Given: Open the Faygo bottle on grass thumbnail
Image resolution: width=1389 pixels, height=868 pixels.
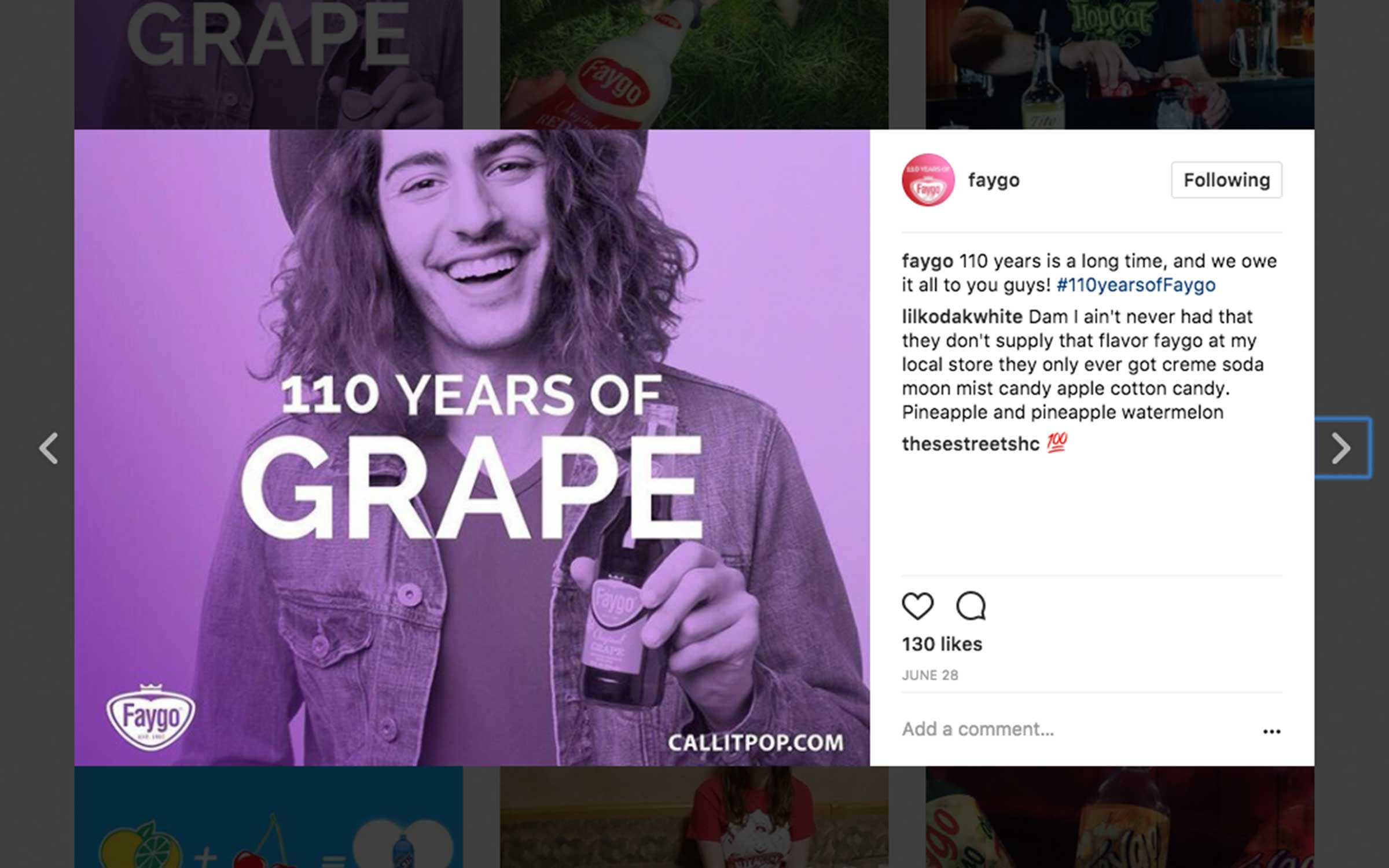Looking at the screenshot, I should tap(694, 64).
